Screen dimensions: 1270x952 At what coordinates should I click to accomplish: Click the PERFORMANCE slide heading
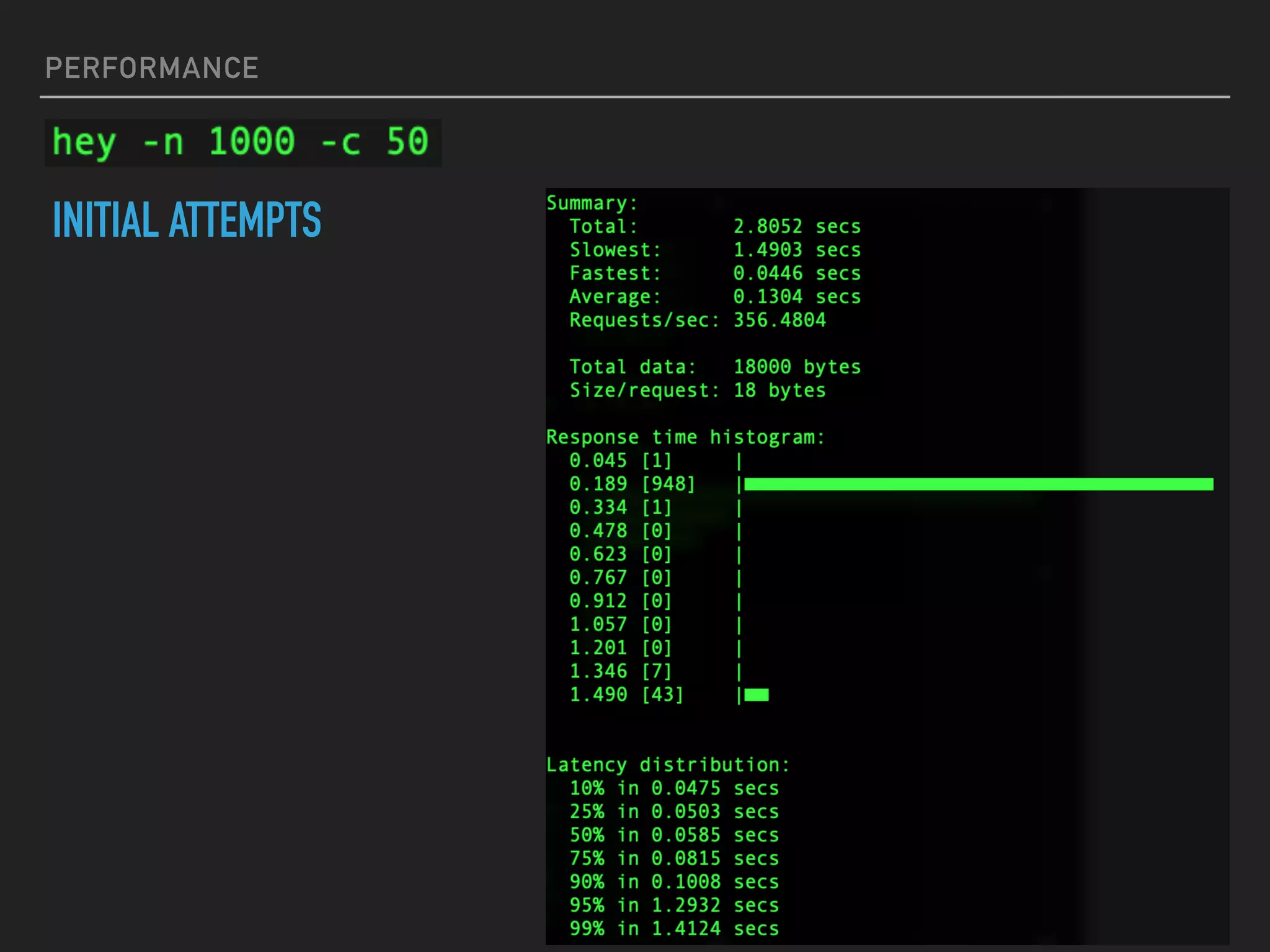(x=152, y=68)
